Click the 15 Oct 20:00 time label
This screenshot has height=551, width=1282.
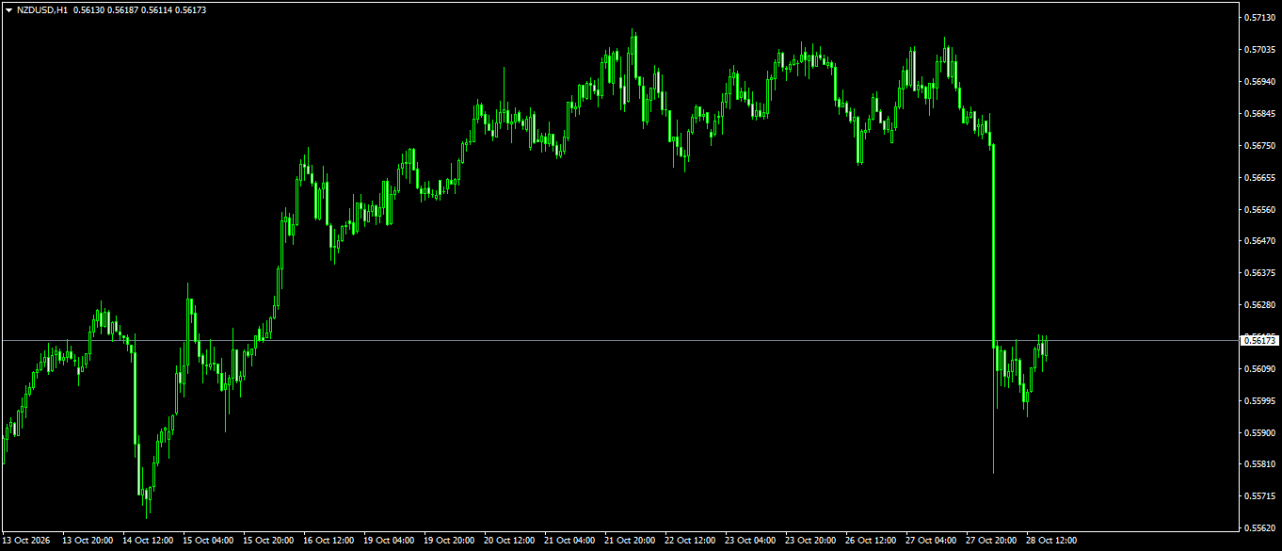268,541
